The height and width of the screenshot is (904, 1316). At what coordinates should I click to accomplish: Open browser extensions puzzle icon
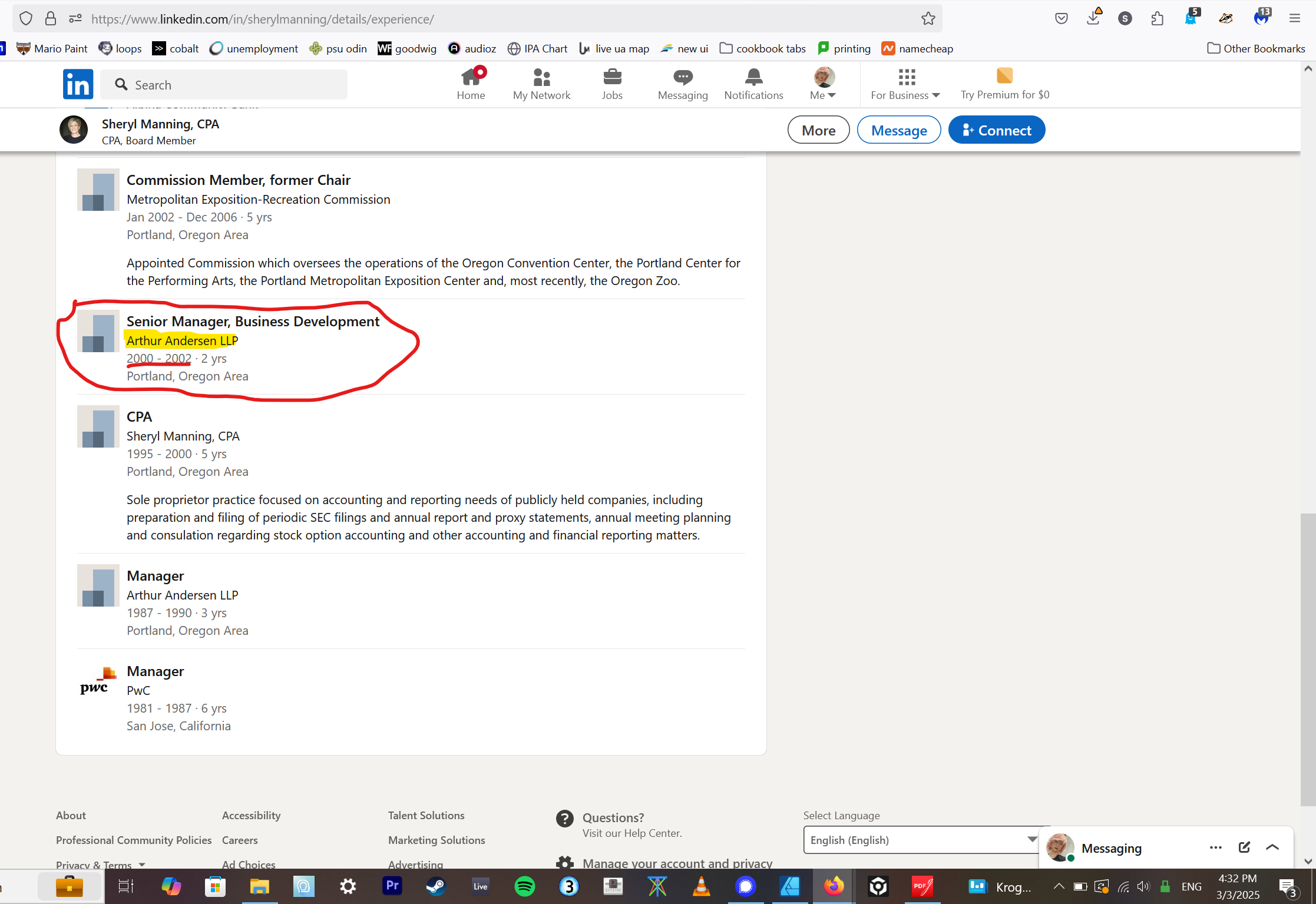click(1158, 19)
